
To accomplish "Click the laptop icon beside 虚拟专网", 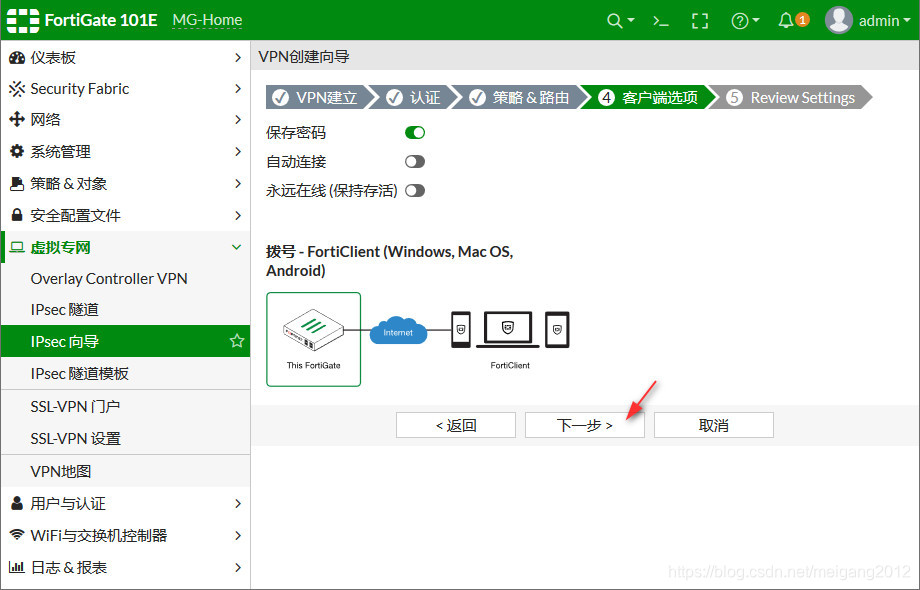I will pos(17,247).
